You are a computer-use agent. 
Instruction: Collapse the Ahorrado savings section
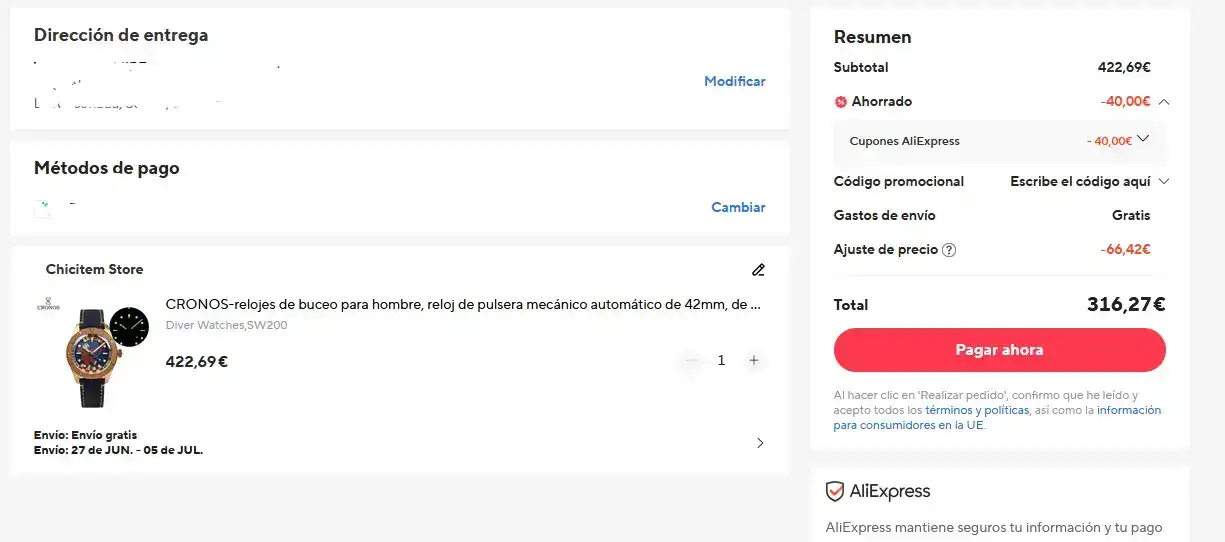tap(1163, 101)
